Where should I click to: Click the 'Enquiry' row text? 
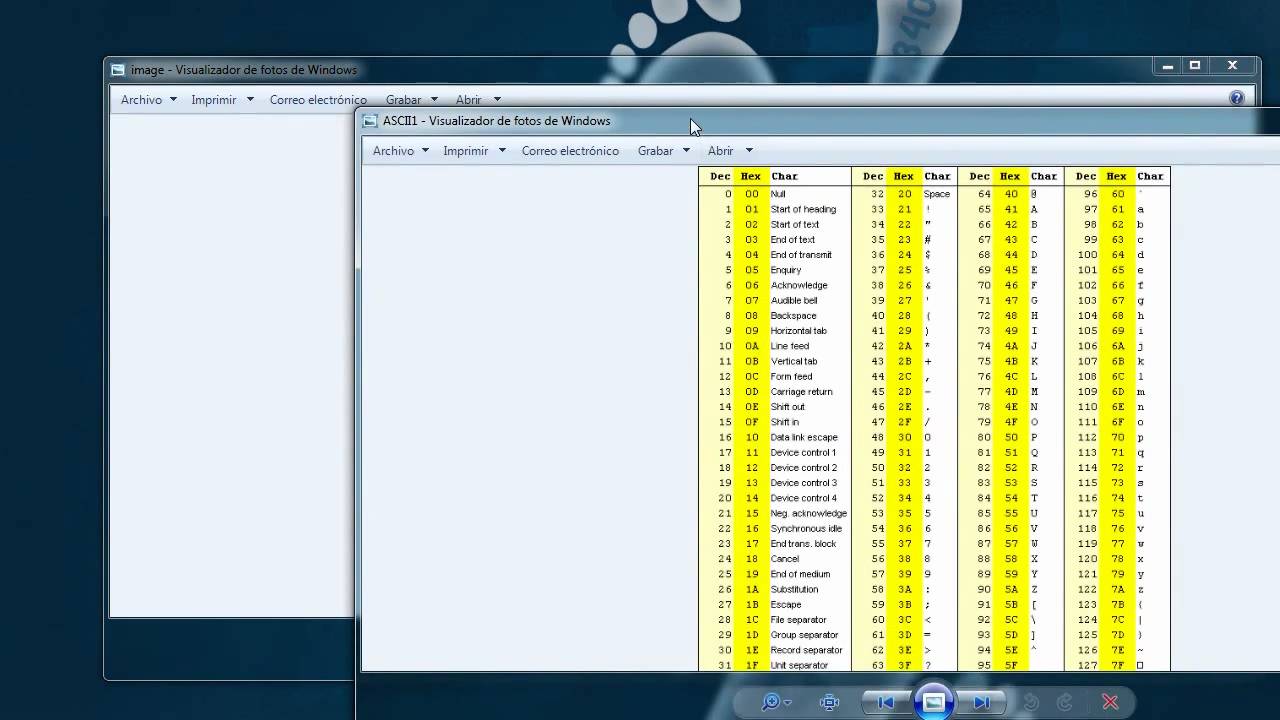click(786, 270)
